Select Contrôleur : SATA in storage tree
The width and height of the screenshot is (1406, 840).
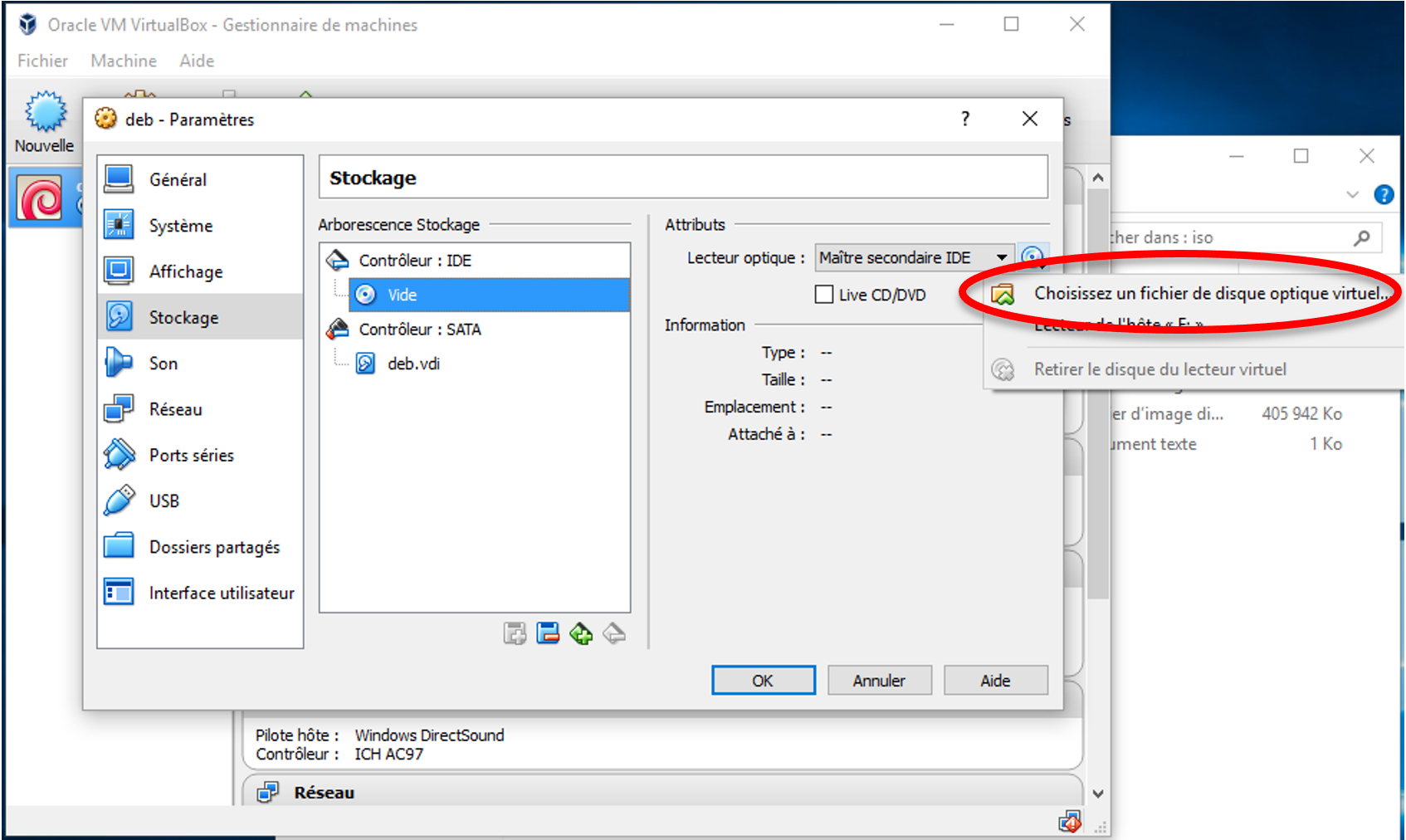coord(420,329)
